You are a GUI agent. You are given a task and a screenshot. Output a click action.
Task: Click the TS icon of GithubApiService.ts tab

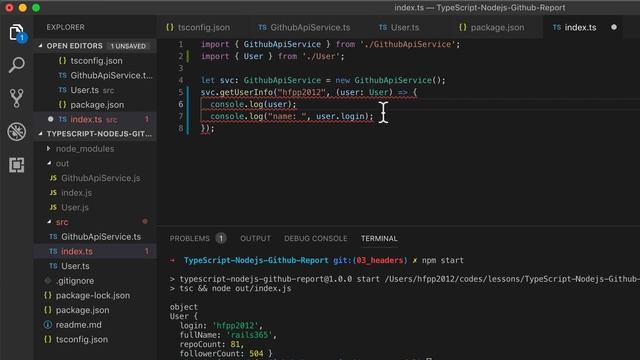tap(262, 27)
